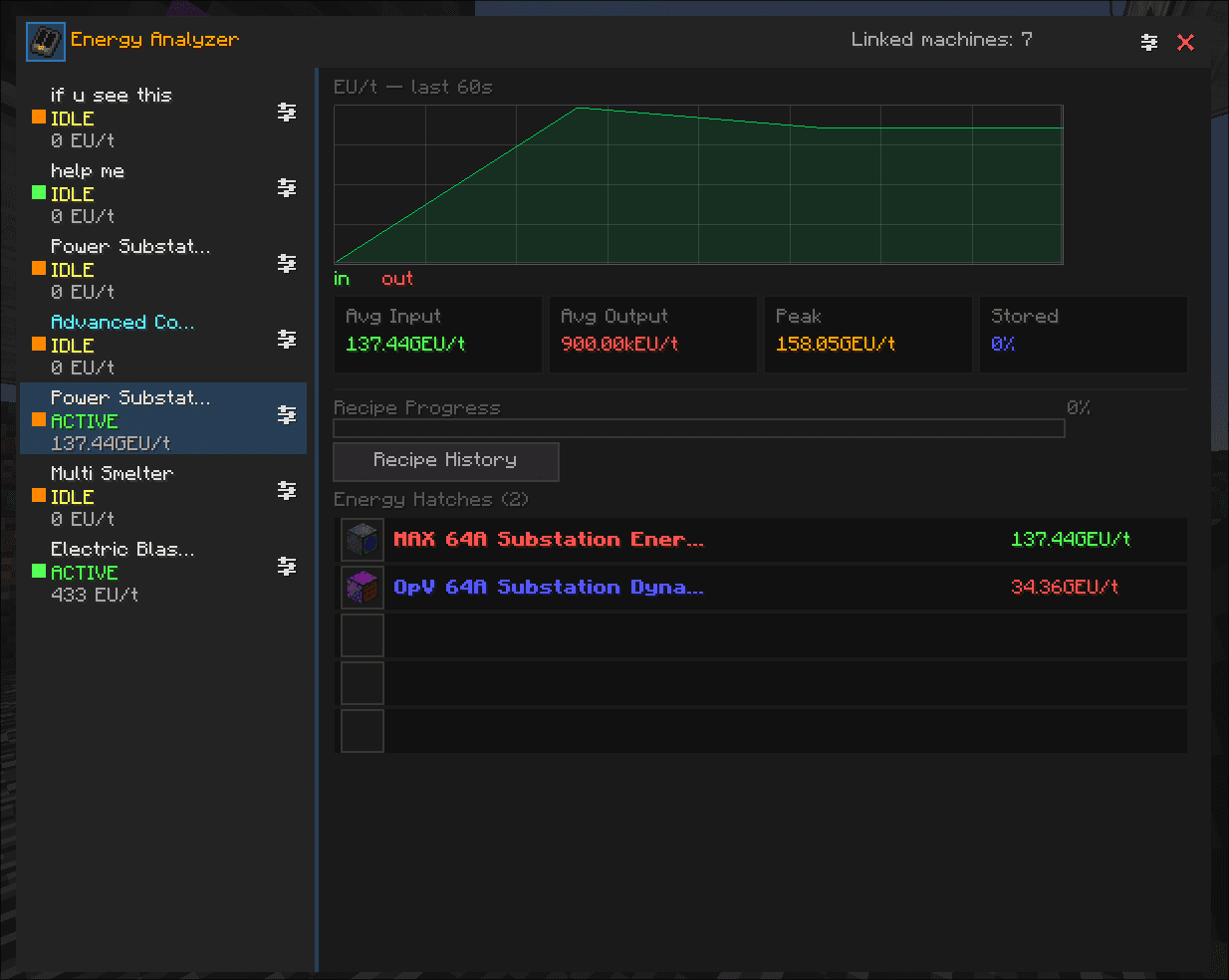The width and height of the screenshot is (1229, 980).
Task: Toggle the 'in' graph series legend
Action: tap(342, 279)
